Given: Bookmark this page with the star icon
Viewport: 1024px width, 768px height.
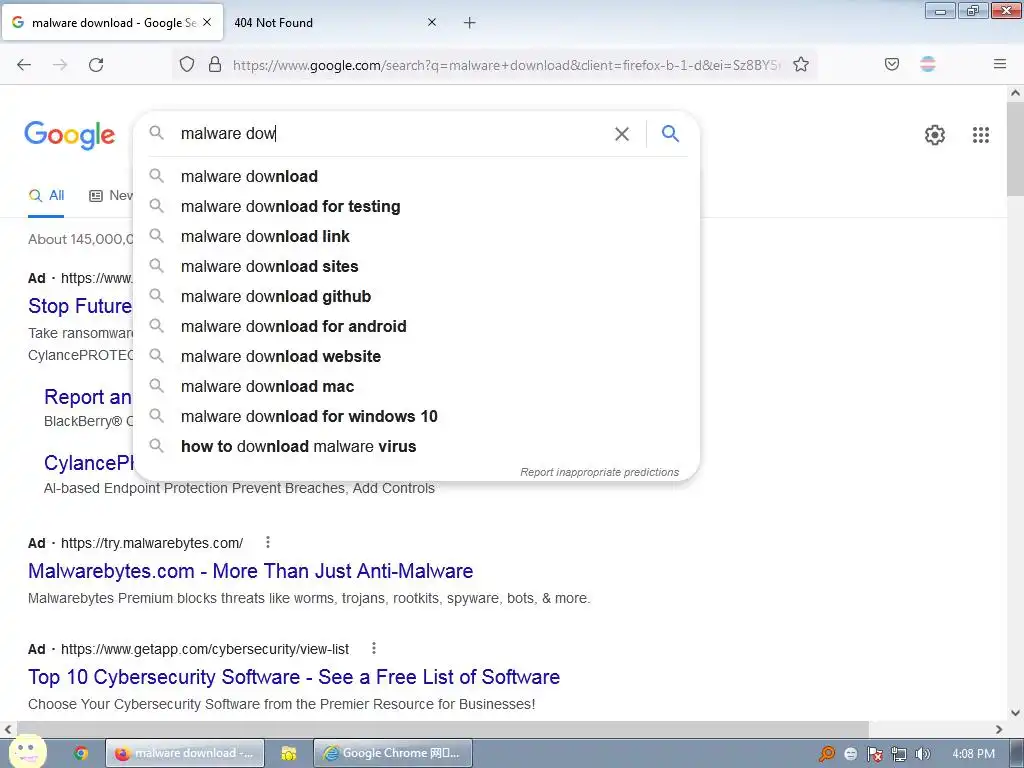Looking at the screenshot, I should pos(801,65).
